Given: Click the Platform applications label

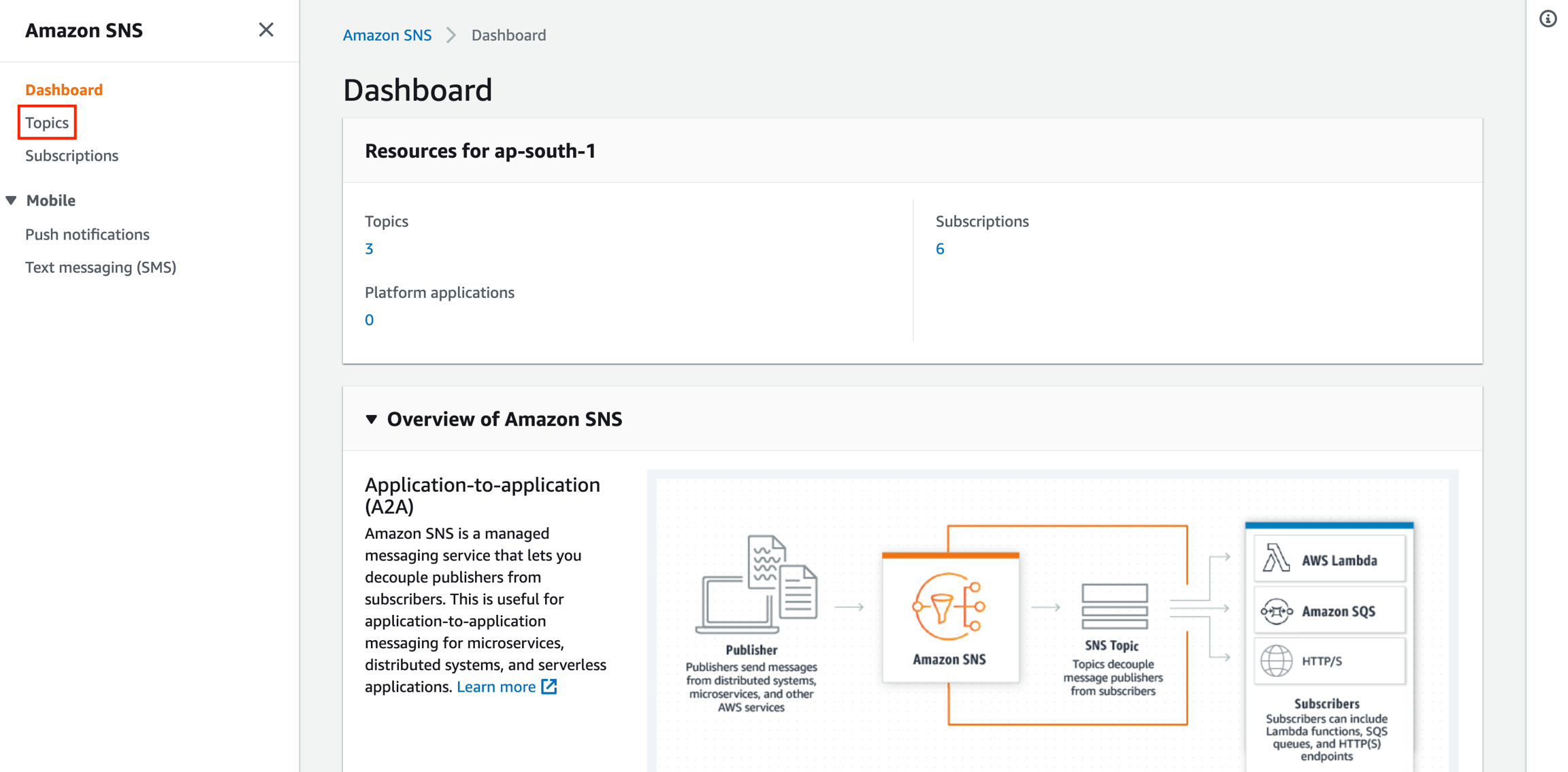Looking at the screenshot, I should [x=440, y=292].
